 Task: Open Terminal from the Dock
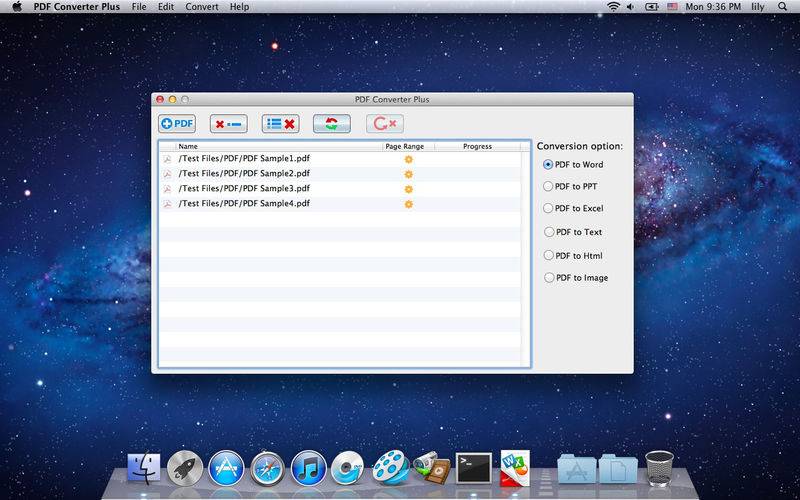(473, 468)
